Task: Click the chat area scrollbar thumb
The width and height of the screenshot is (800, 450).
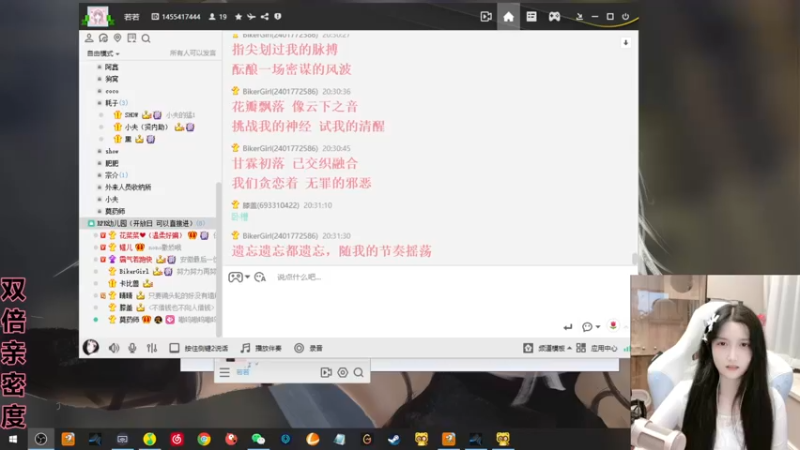Action: coord(635,259)
